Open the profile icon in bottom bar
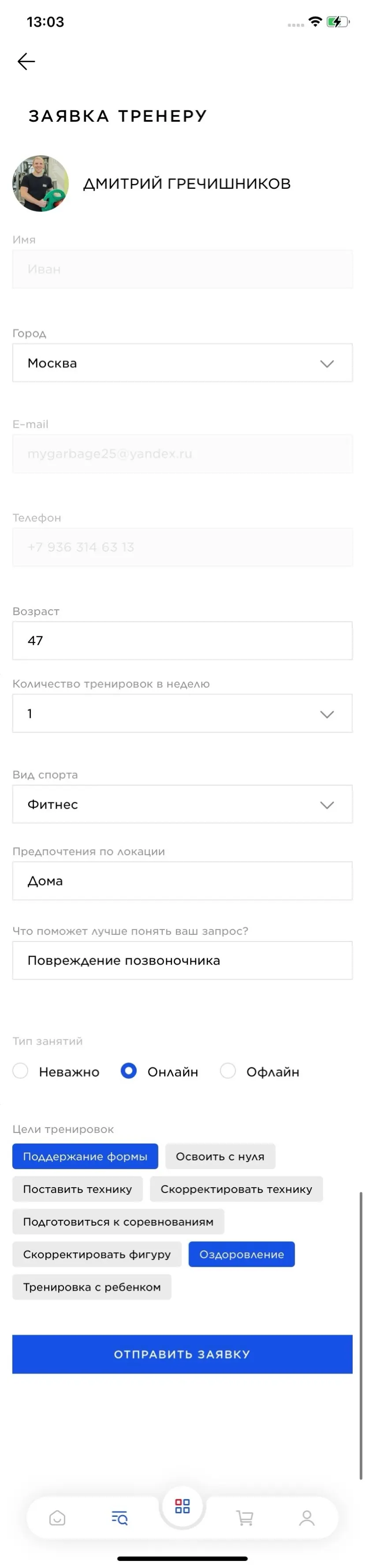Screen dimensions: 365x1568 click(307, 1517)
